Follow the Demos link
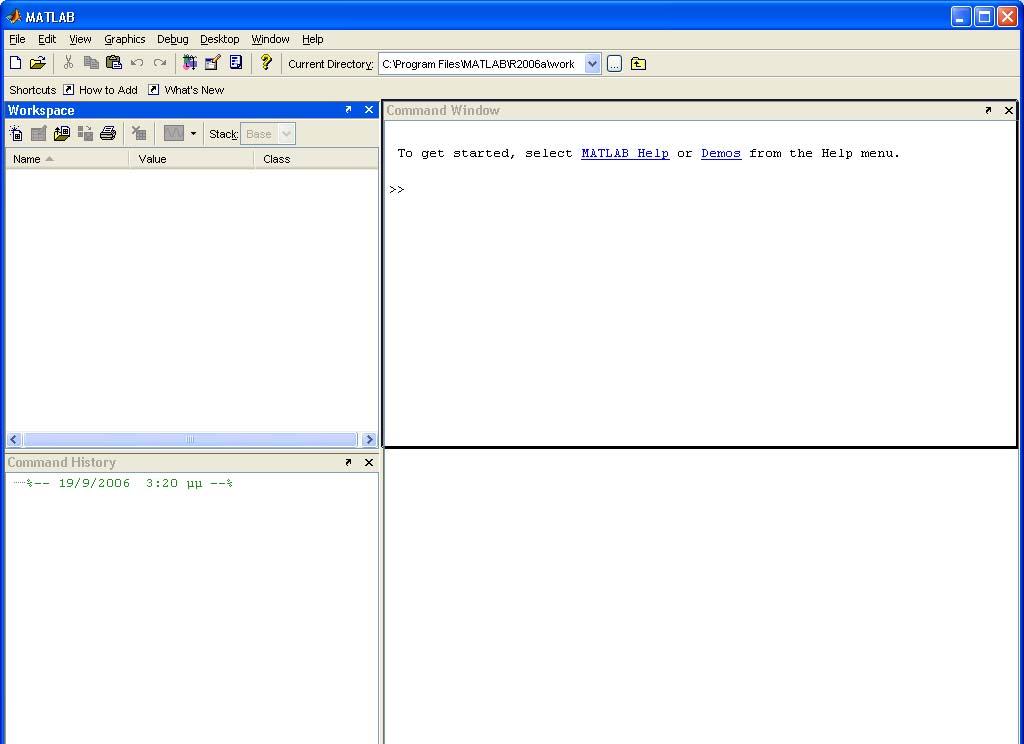1024x744 pixels. click(721, 154)
